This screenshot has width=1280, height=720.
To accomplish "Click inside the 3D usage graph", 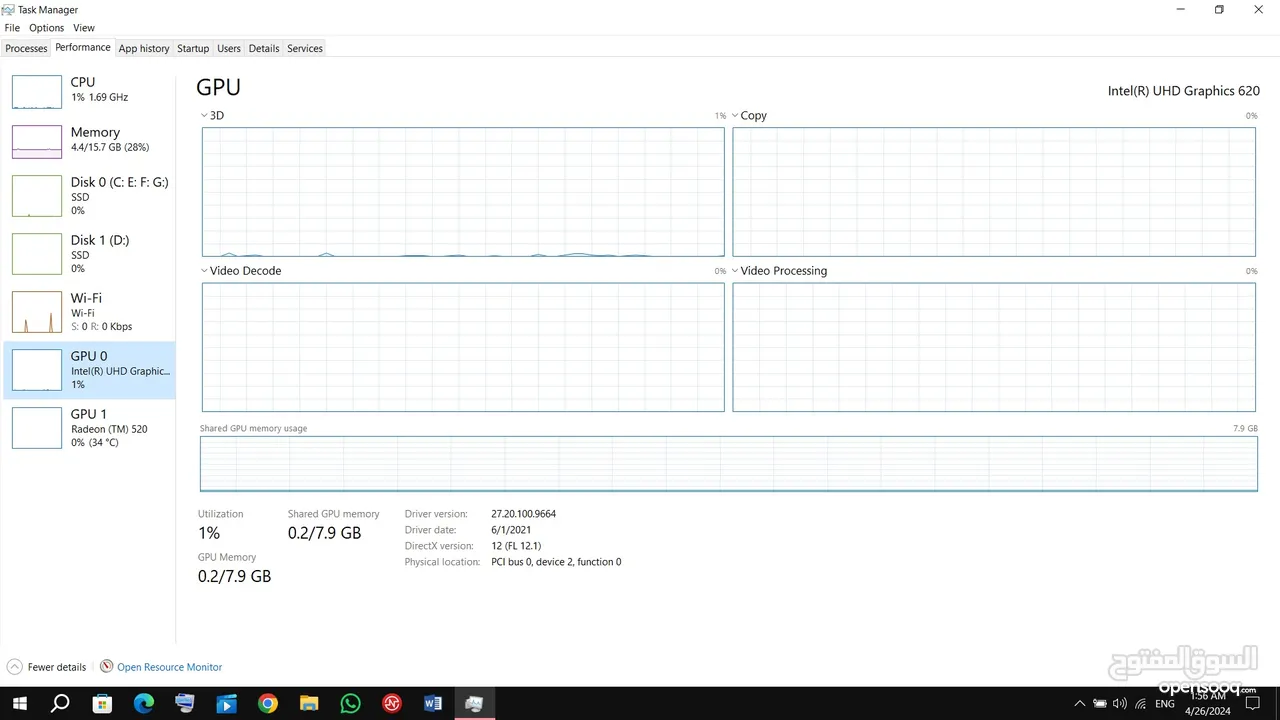I will [463, 192].
